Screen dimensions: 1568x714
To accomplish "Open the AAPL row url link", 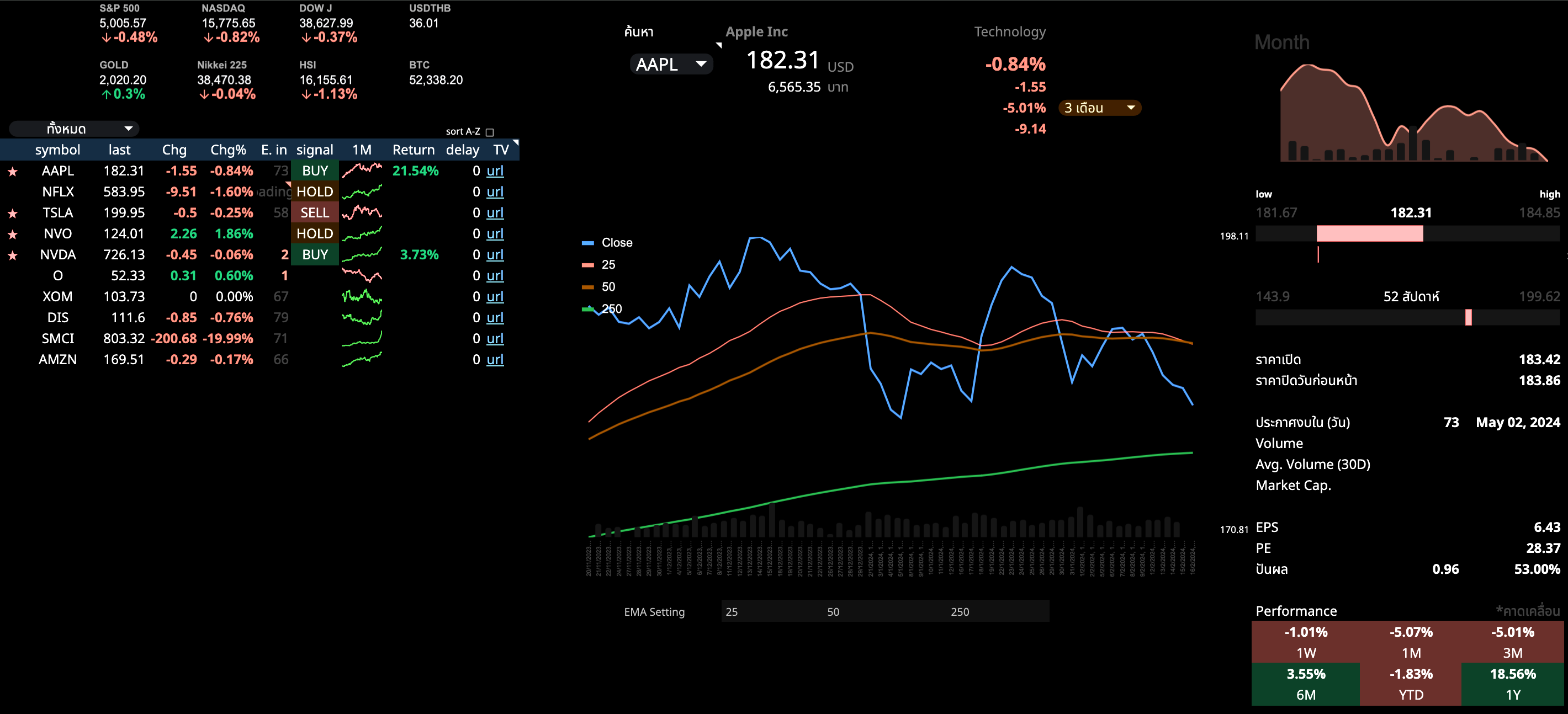I will click(495, 171).
